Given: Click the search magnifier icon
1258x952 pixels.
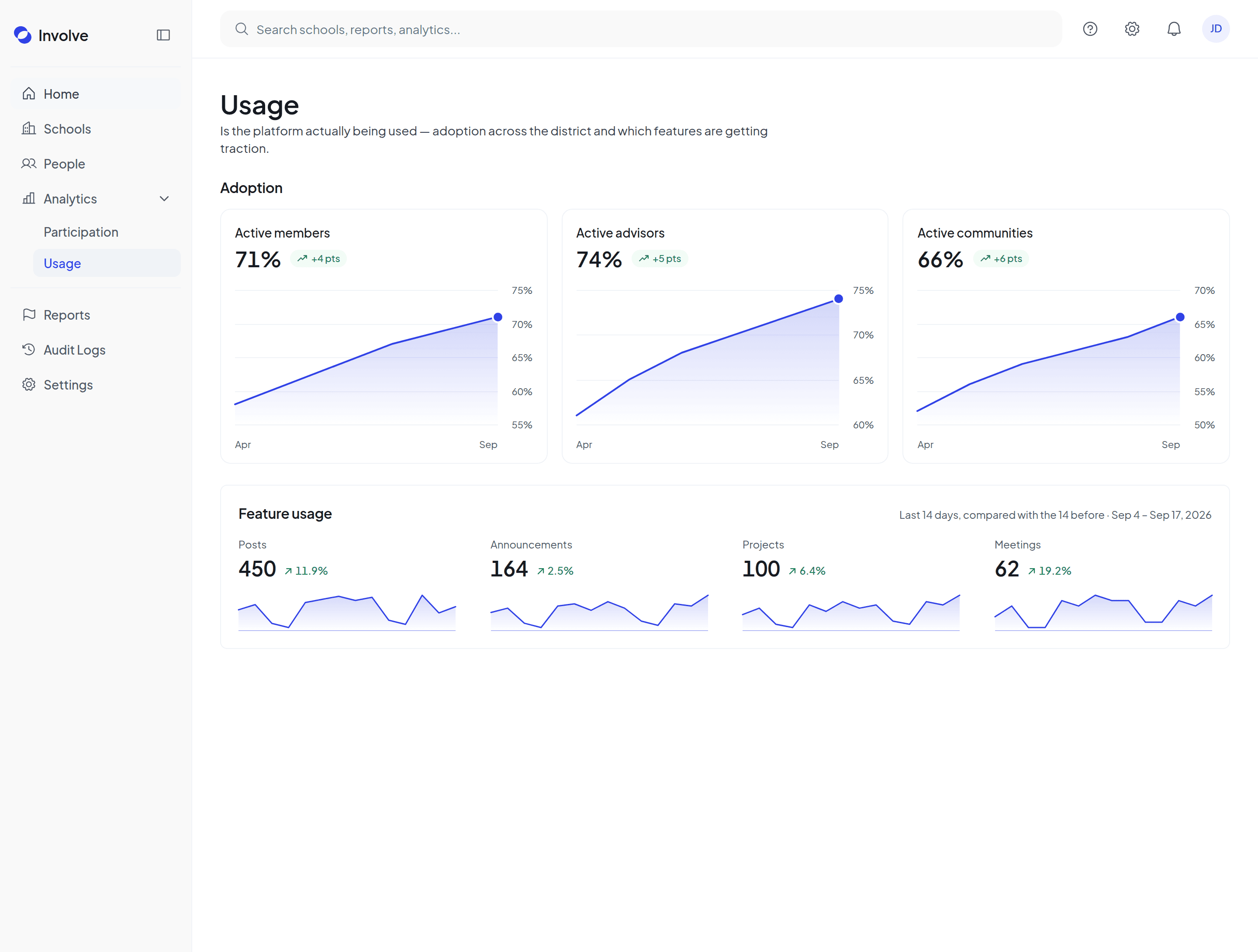Looking at the screenshot, I should [242, 29].
